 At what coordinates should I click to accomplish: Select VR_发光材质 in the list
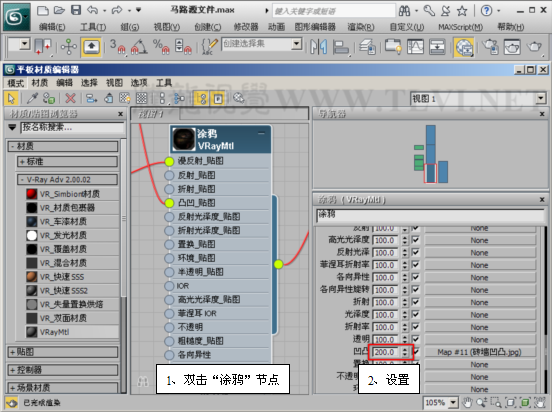pos(72,235)
